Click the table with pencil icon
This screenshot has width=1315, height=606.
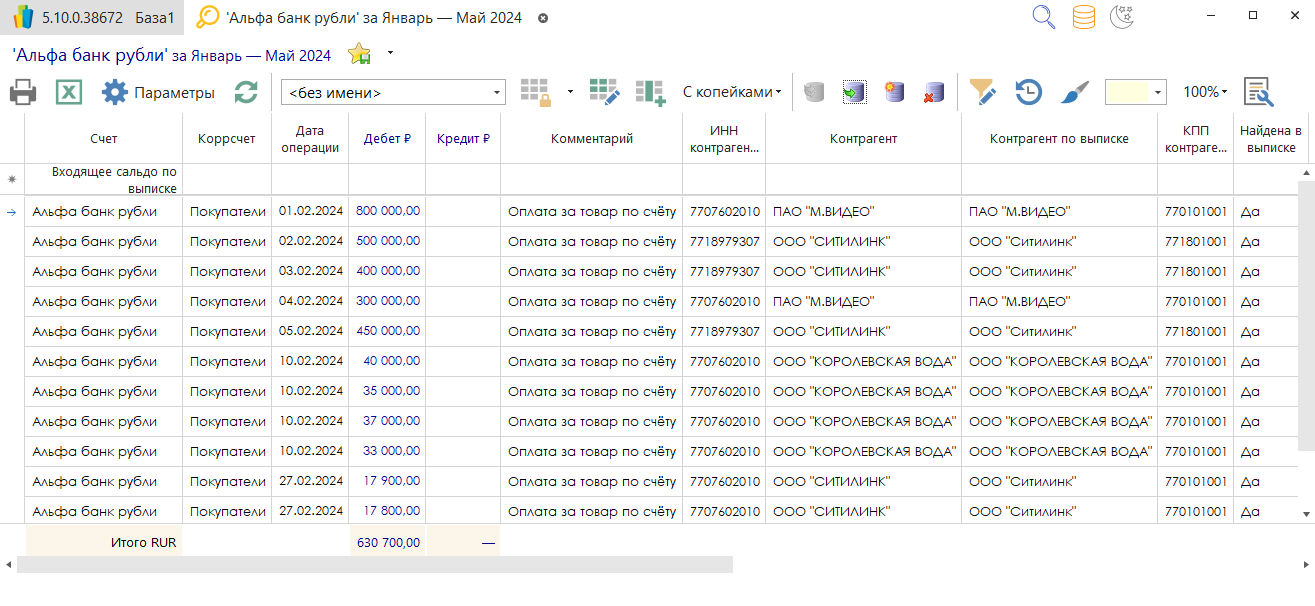click(604, 92)
